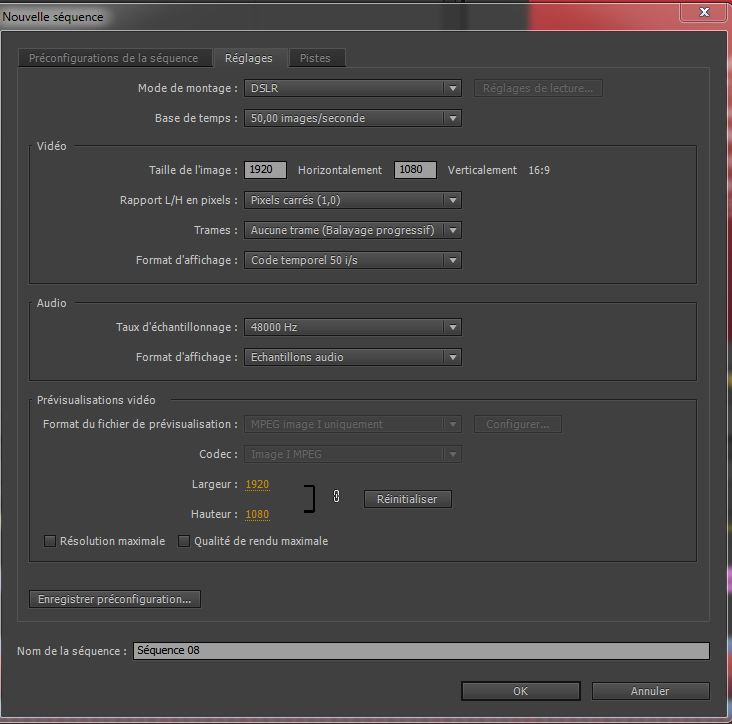
Task: Click the Réglages de lecture button
Action: pos(538,88)
